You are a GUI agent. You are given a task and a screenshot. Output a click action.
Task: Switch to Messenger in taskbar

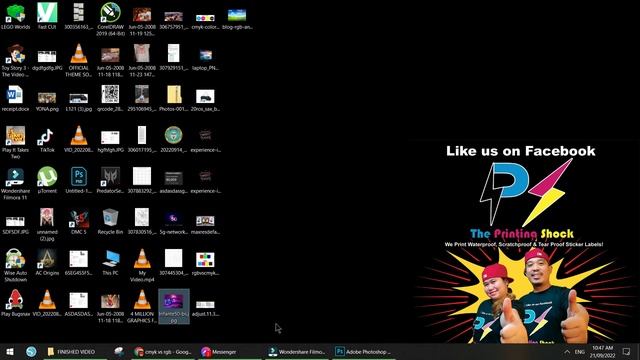pos(230,351)
